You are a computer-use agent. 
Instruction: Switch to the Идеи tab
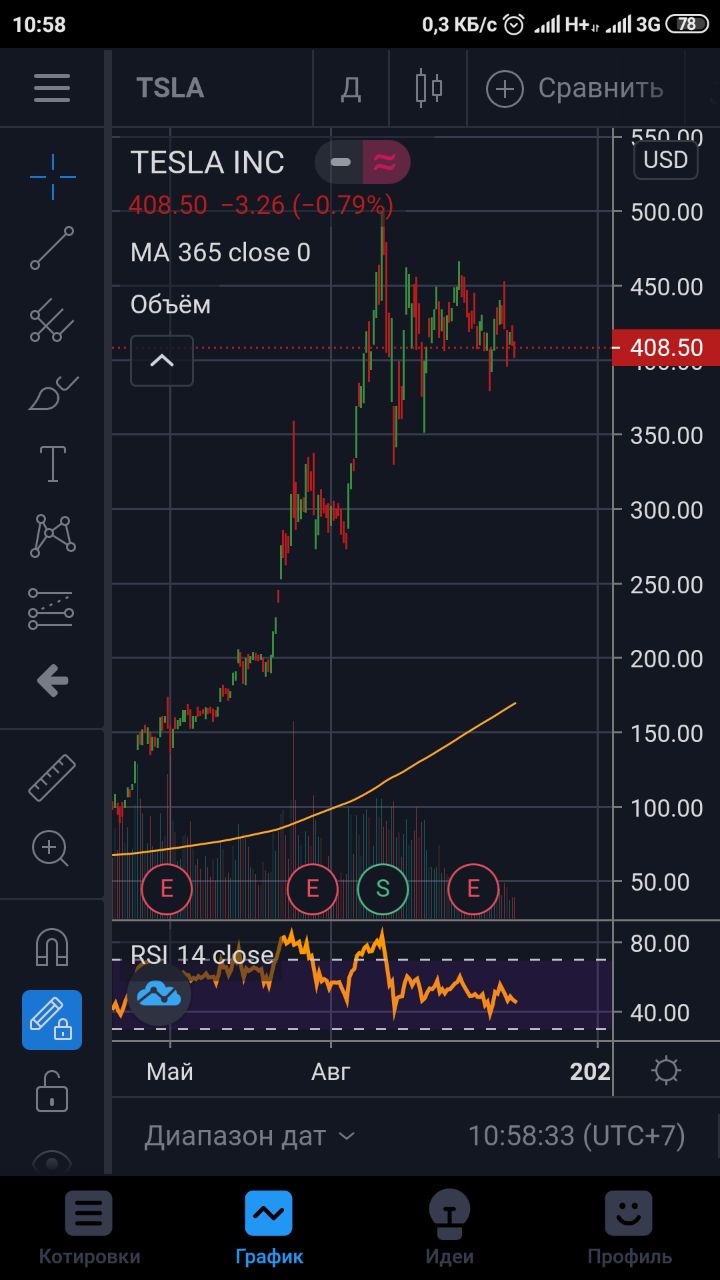click(450, 1228)
